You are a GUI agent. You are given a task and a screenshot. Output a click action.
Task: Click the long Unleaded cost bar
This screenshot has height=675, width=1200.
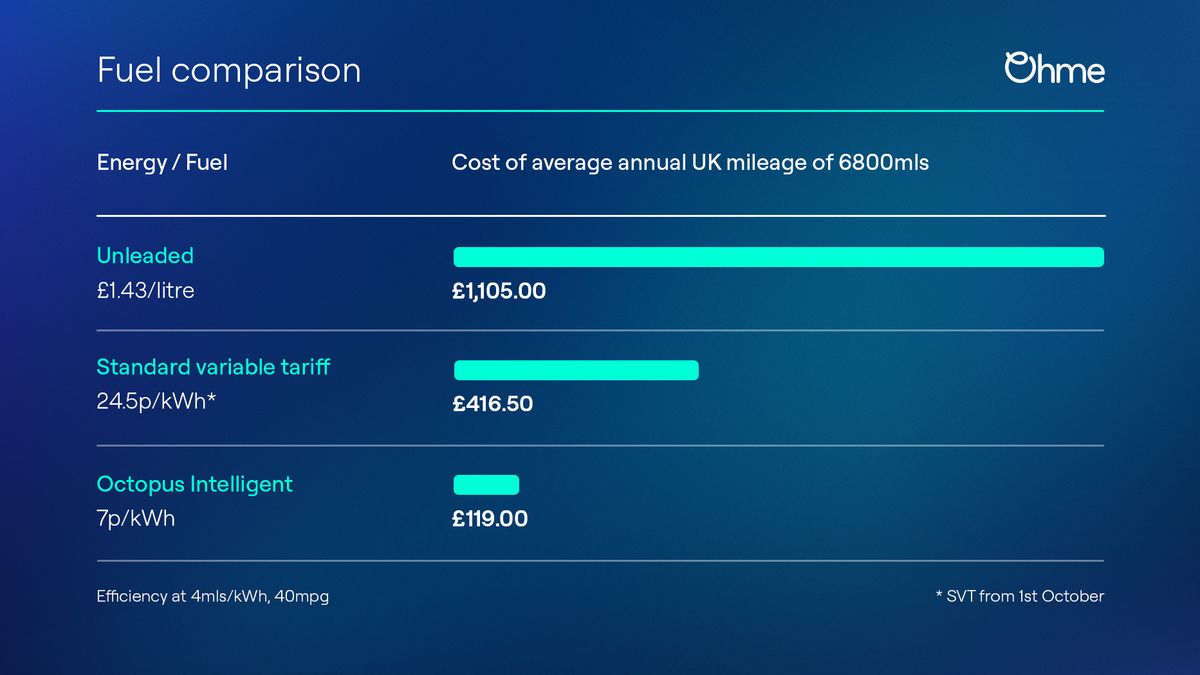click(x=778, y=257)
